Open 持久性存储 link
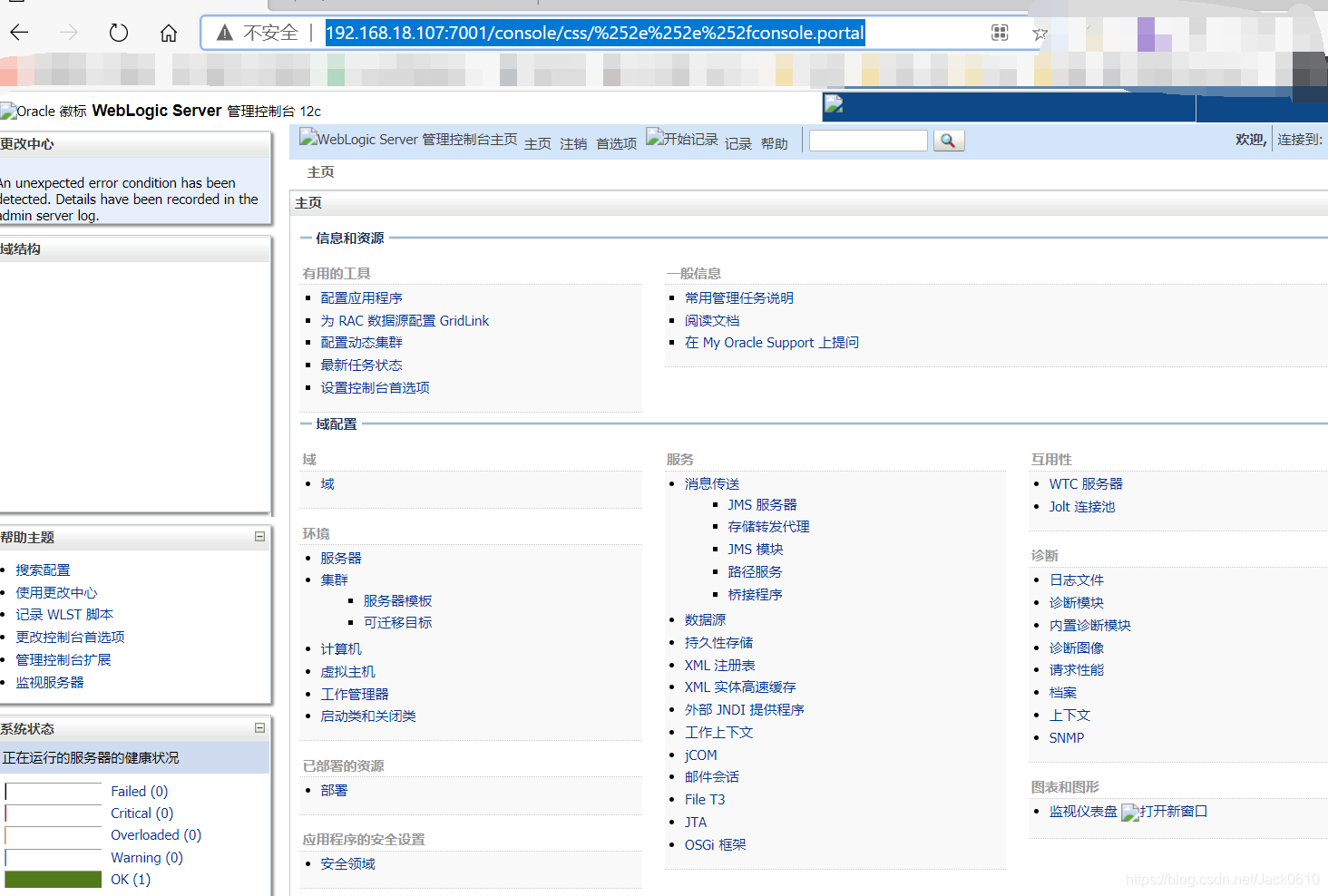This screenshot has height=896, width=1328. coord(718,642)
